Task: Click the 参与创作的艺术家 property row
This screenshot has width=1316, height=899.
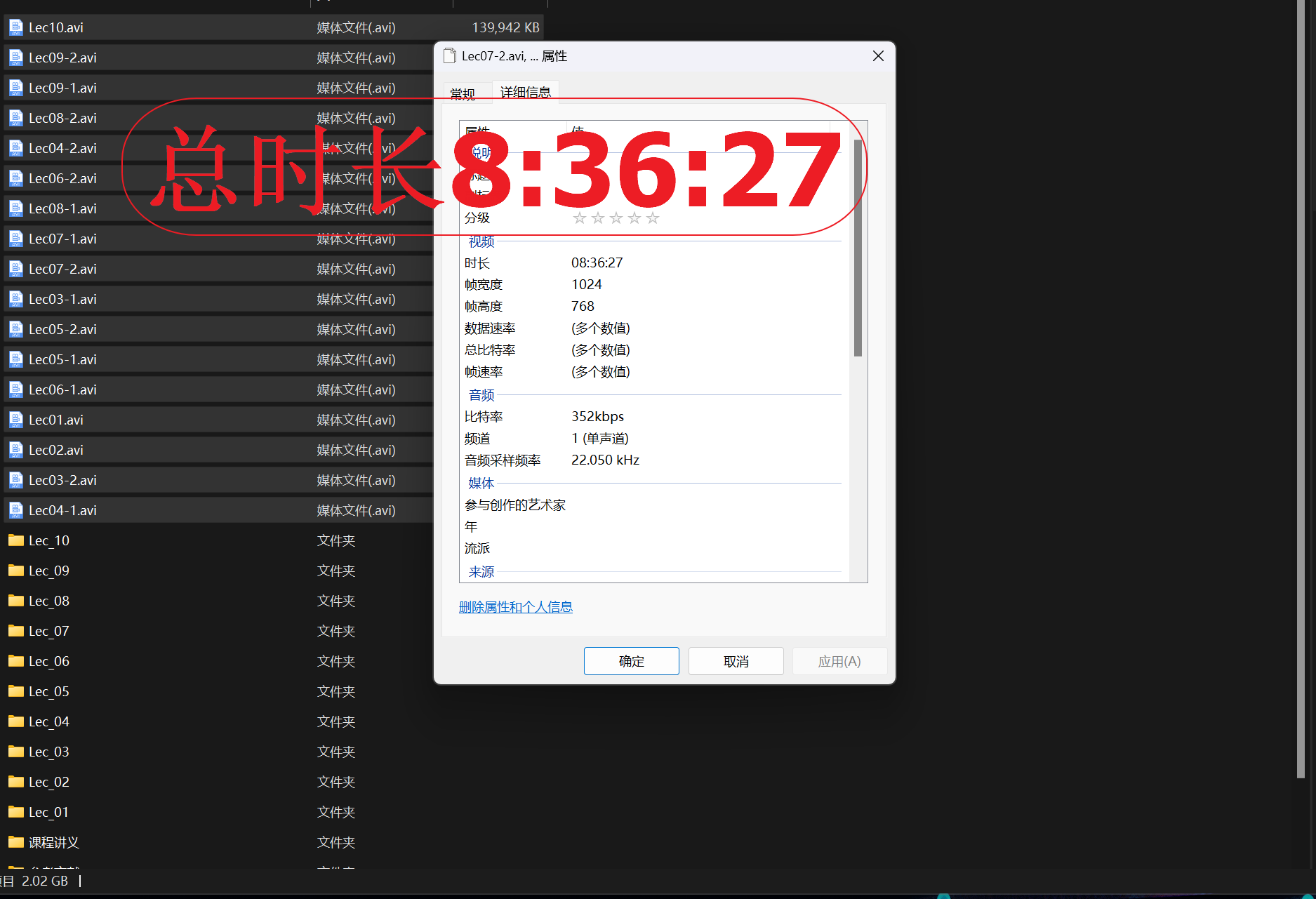Action: pyautogui.click(x=653, y=505)
